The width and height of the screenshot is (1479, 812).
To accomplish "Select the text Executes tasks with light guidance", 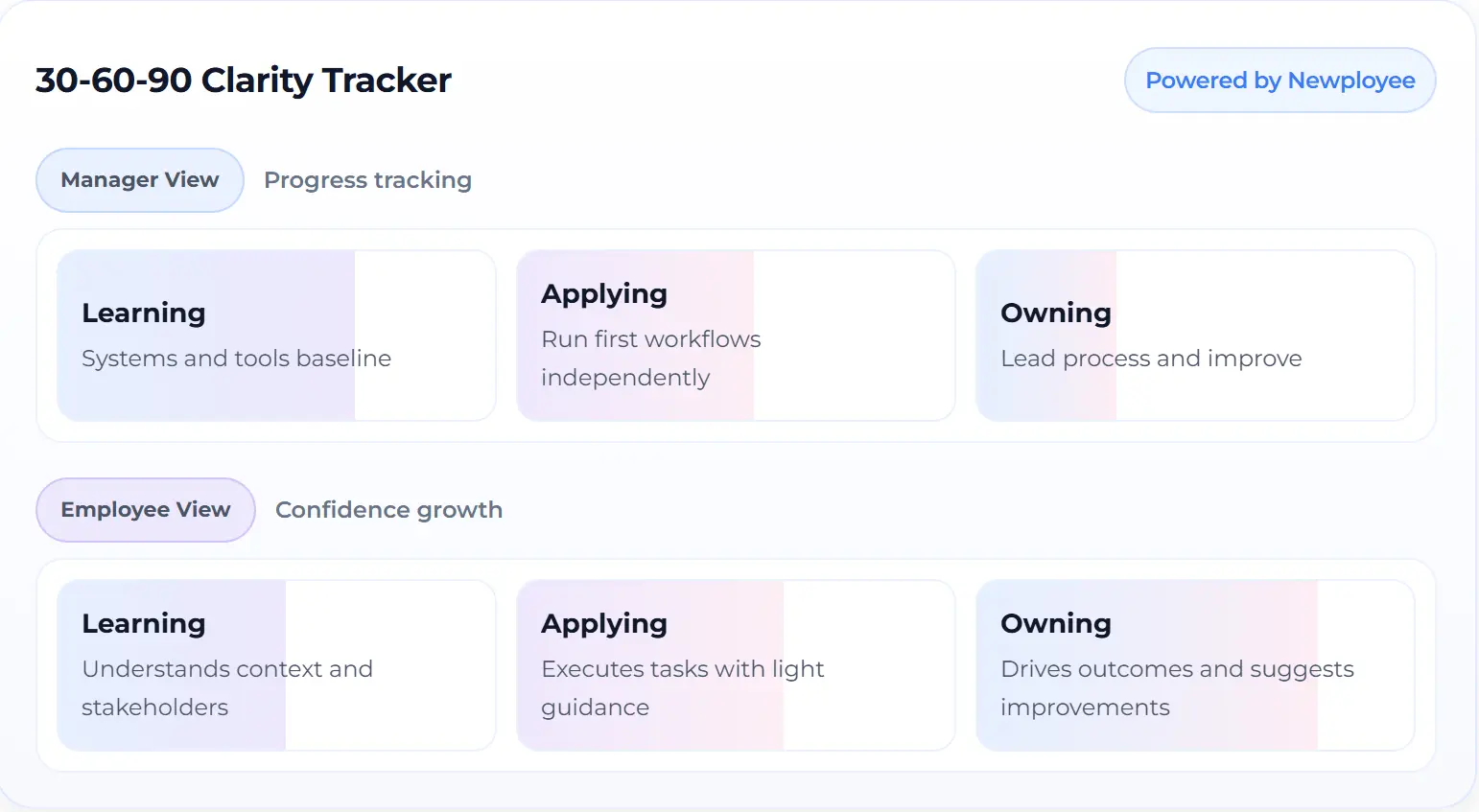I will pyautogui.click(x=682, y=687).
